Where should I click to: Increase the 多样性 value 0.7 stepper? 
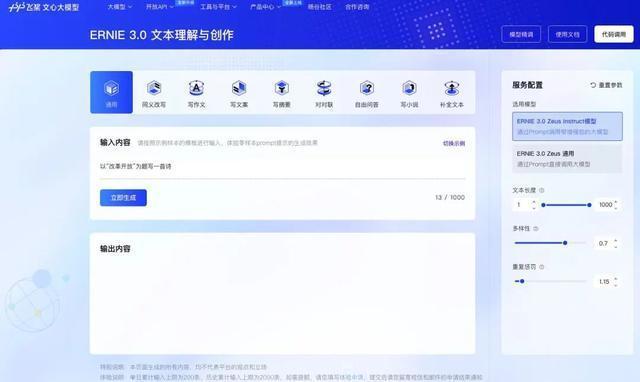pyautogui.click(x=616, y=240)
